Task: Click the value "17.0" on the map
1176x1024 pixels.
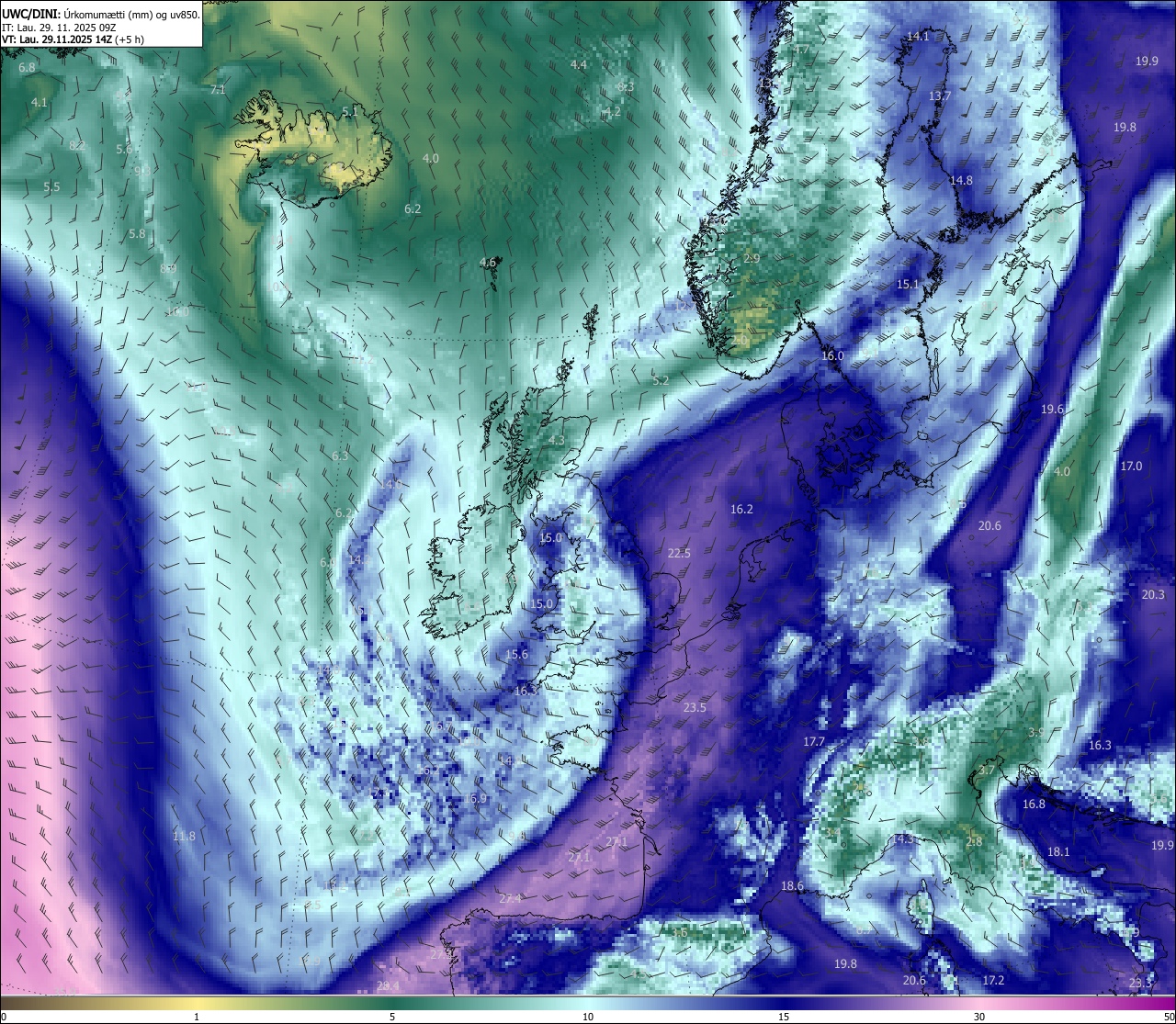Action: (1131, 467)
